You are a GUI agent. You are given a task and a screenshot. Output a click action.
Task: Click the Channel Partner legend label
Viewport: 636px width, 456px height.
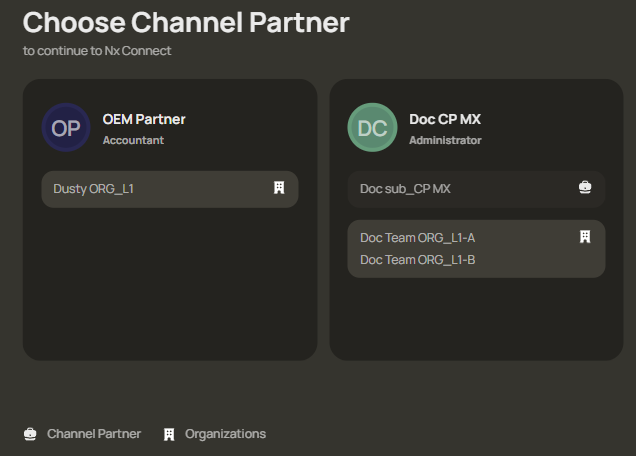[x=94, y=434]
